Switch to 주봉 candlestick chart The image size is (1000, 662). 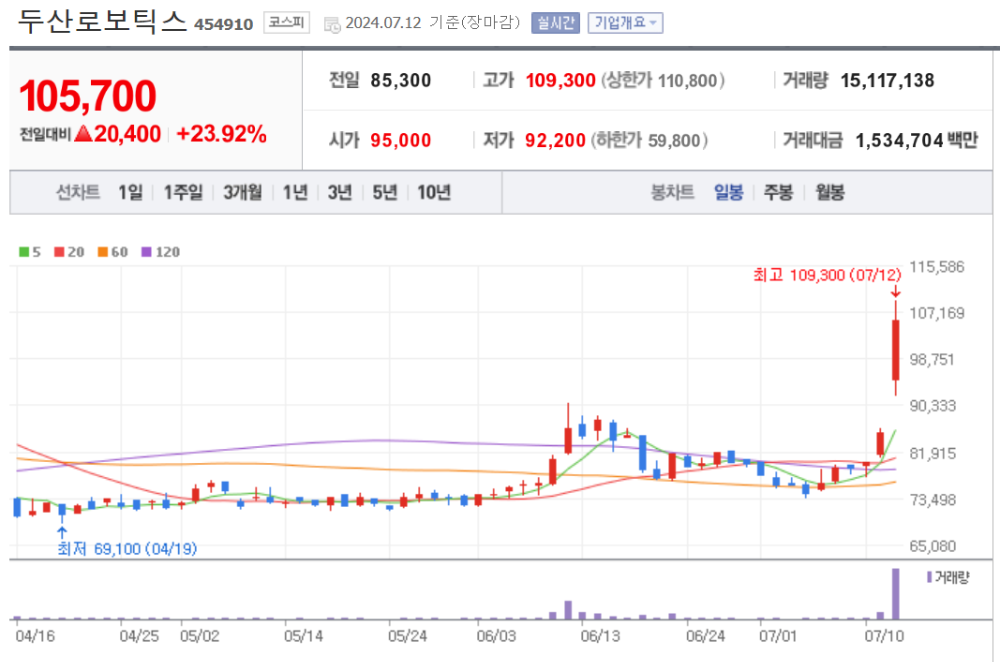[778, 192]
